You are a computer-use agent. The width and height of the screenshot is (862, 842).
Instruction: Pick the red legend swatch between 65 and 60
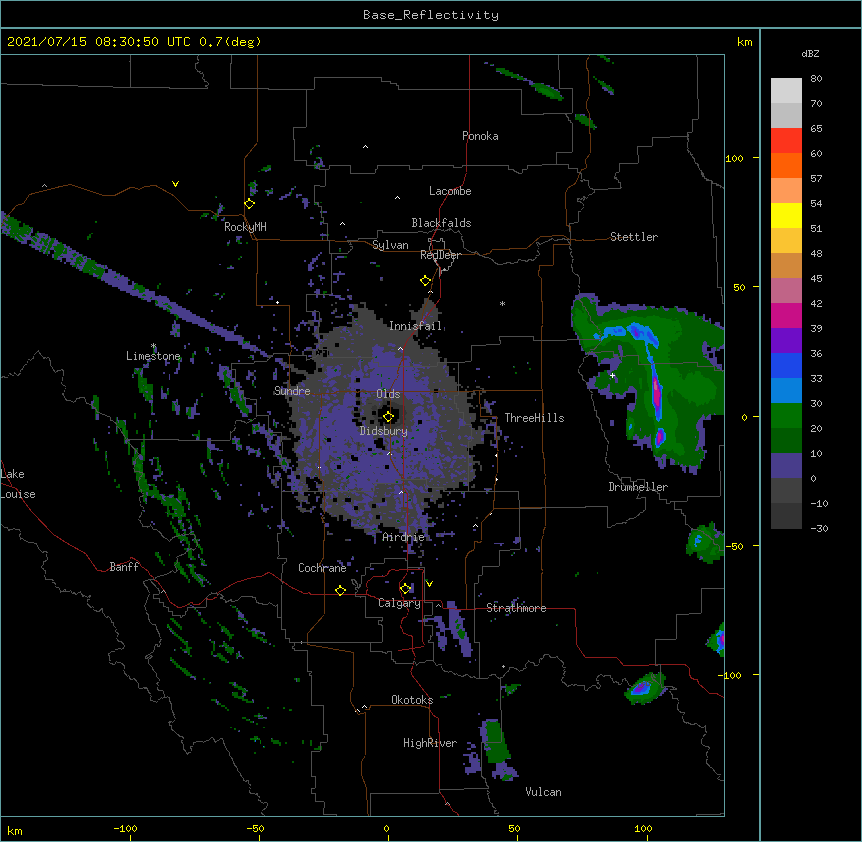click(786, 141)
